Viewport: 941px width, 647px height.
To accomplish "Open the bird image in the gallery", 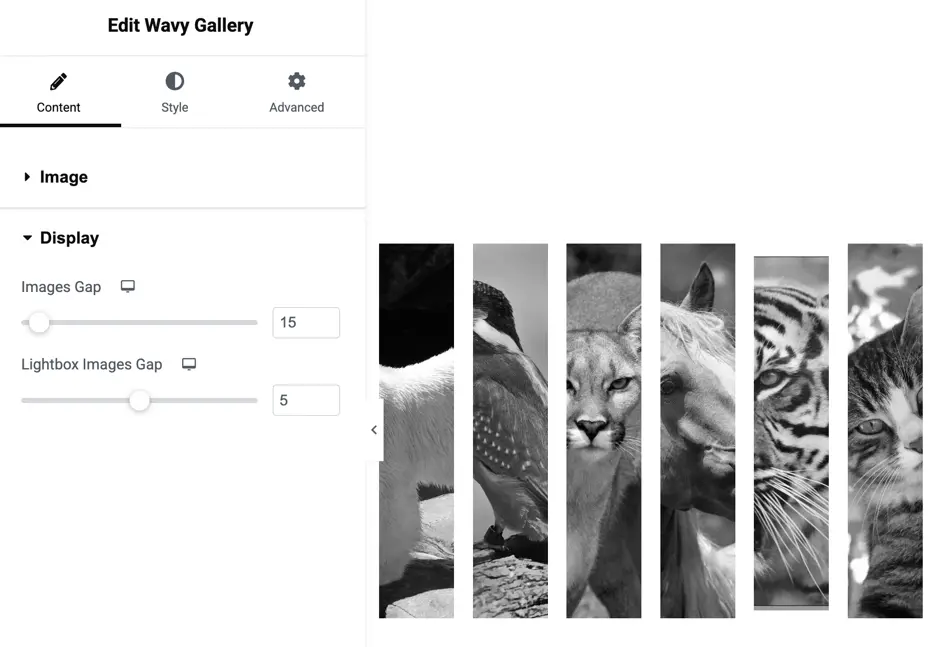I will point(510,430).
